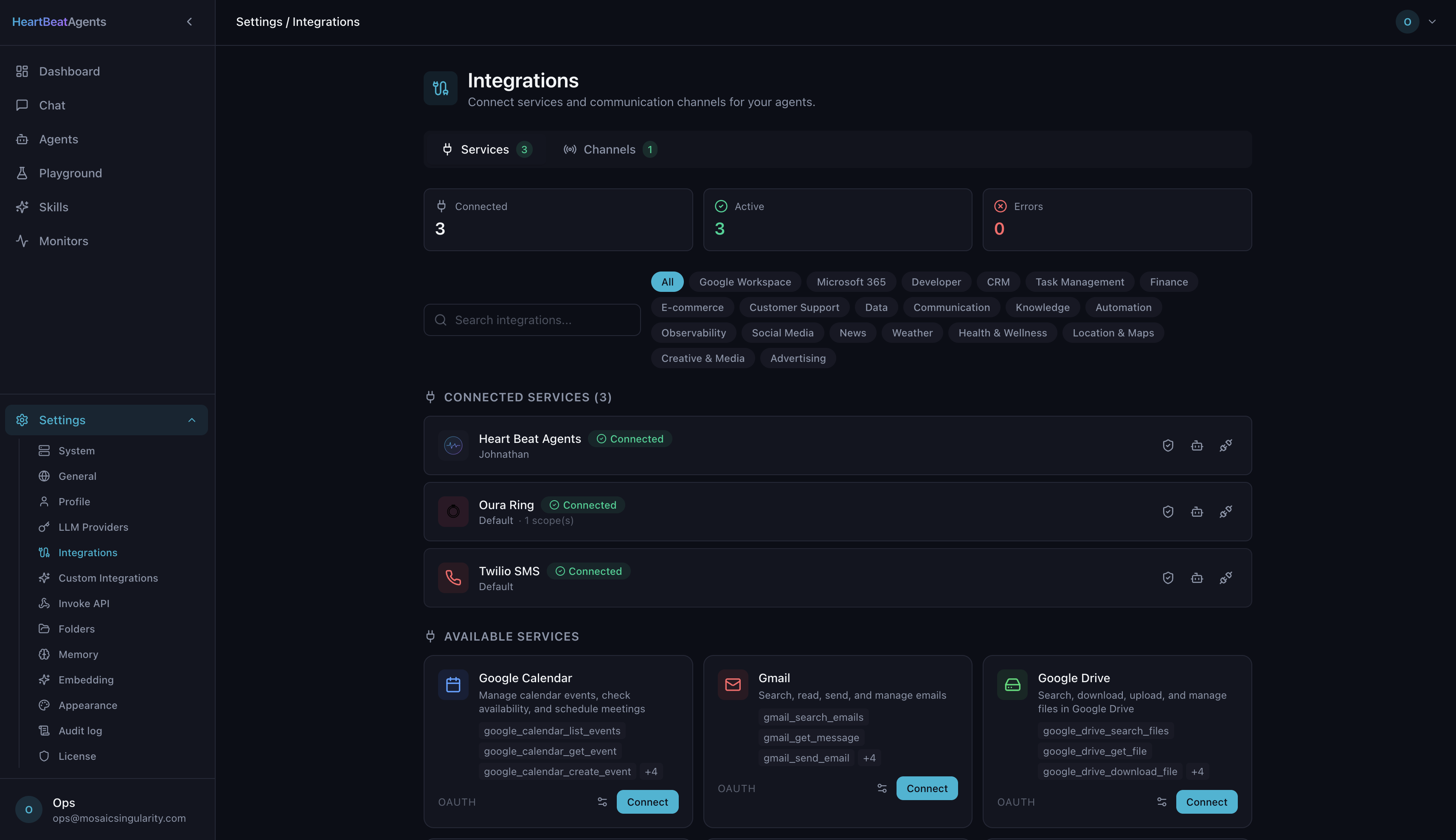Open the user menu chevron at top right
Screen dimensions: 1456x840
1432,22
